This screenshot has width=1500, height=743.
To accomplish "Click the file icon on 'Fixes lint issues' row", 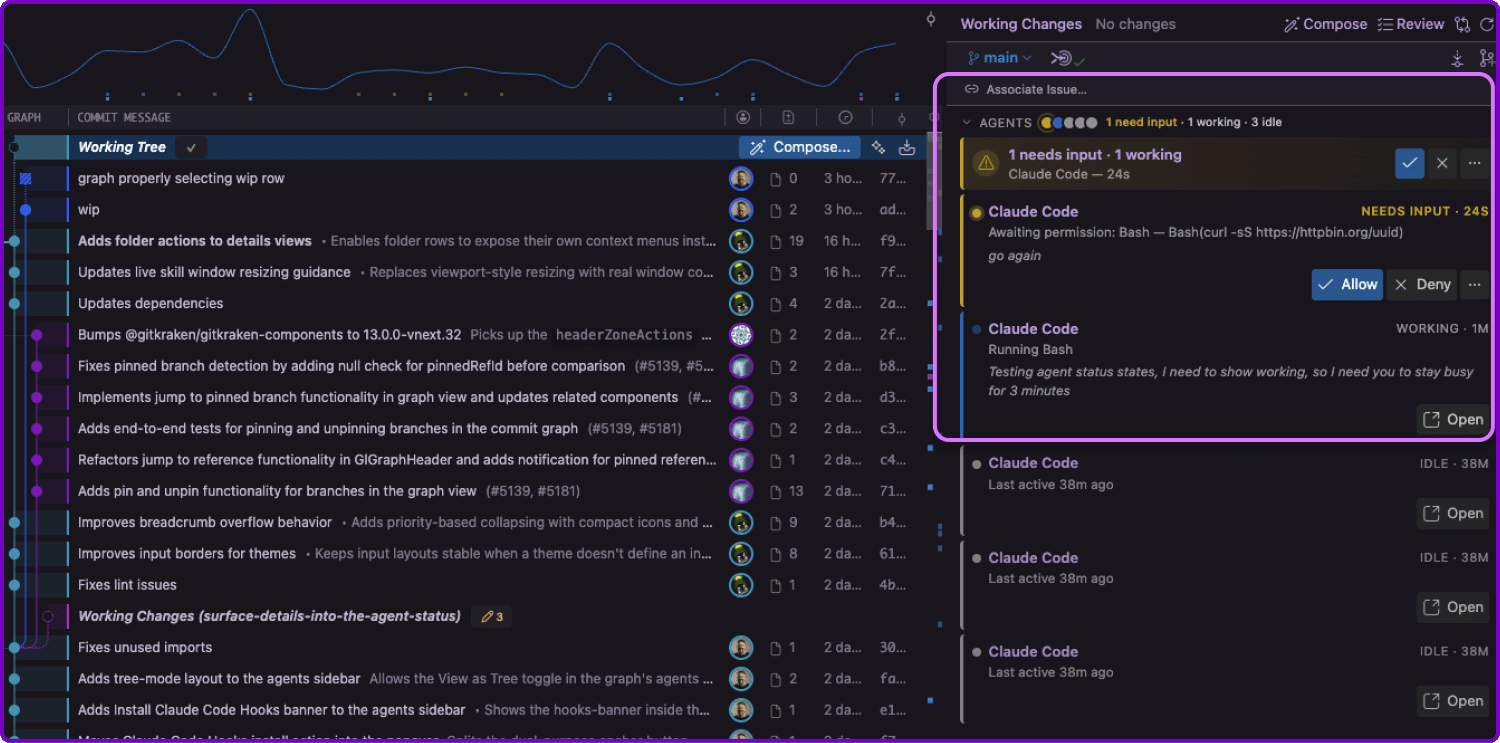I will point(775,585).
